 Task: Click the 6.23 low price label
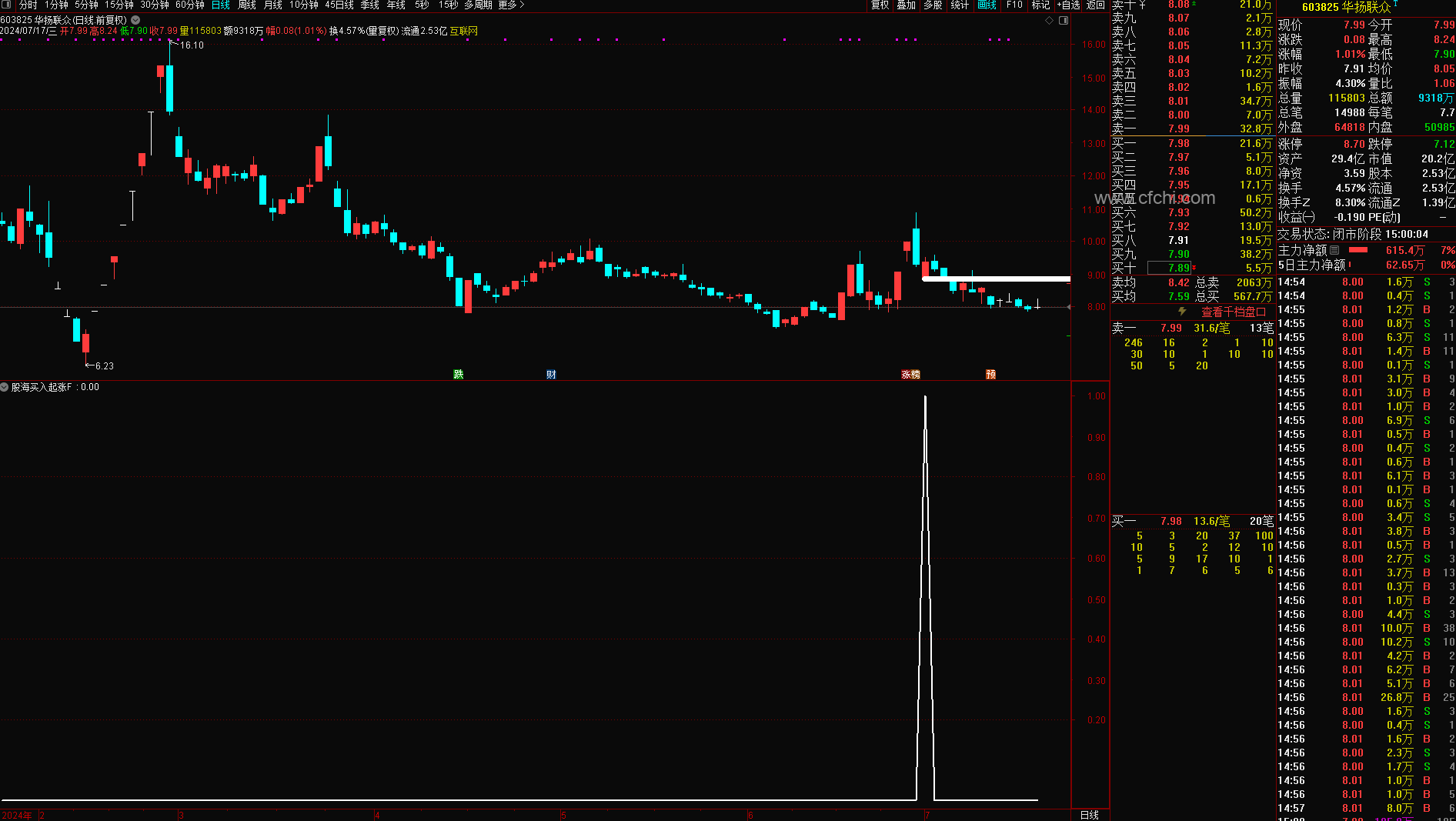point(104,366)
